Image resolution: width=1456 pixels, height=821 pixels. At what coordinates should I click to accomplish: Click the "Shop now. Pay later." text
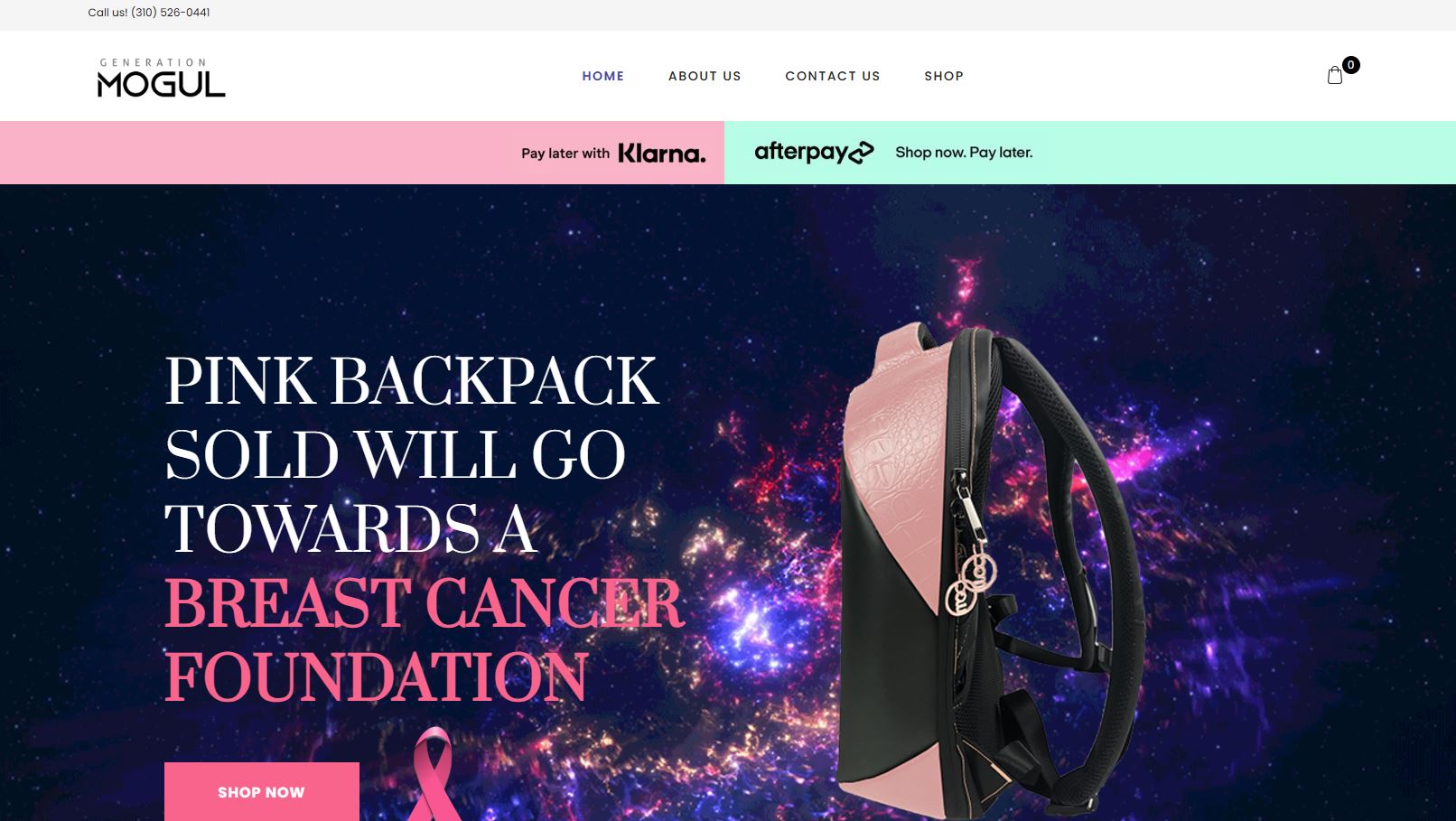964,153
